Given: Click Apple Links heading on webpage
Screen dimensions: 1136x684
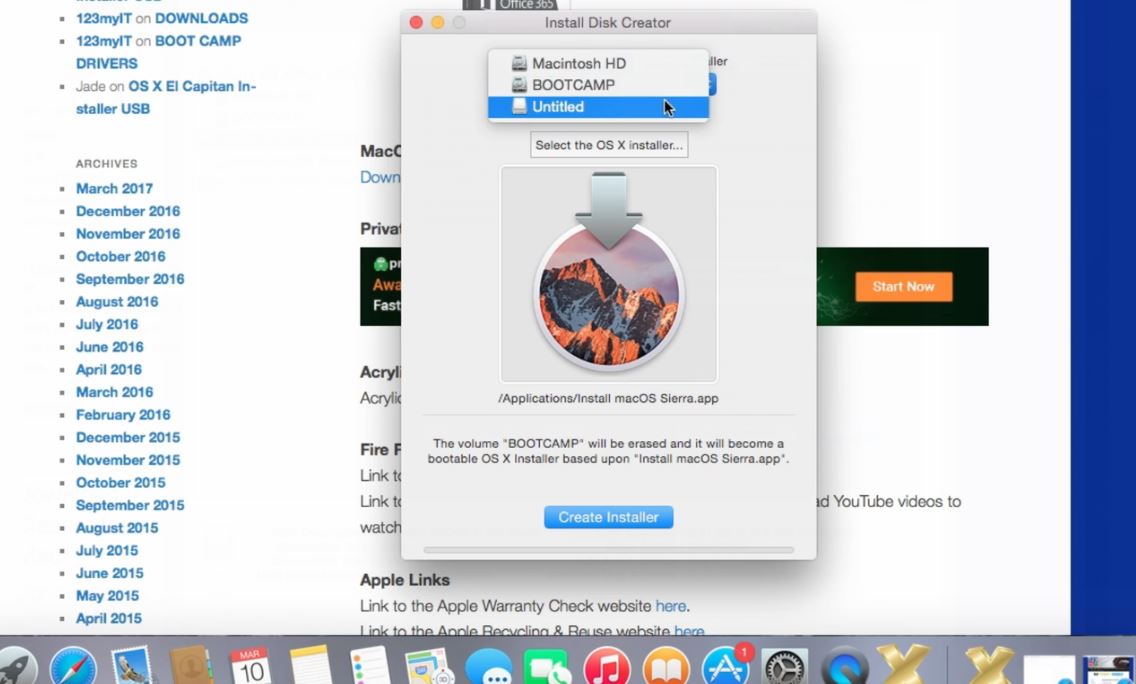Looking at the screenshot, I should (x=405, y=580).
